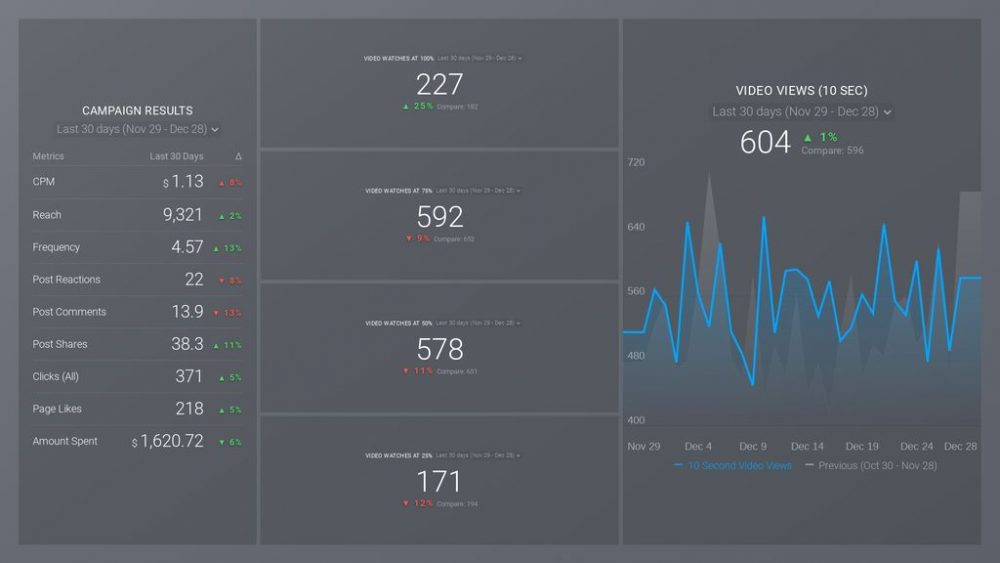Click the Dec 14 label on chart axis
Screen dimensions: 1000x563
coord(807,446)
